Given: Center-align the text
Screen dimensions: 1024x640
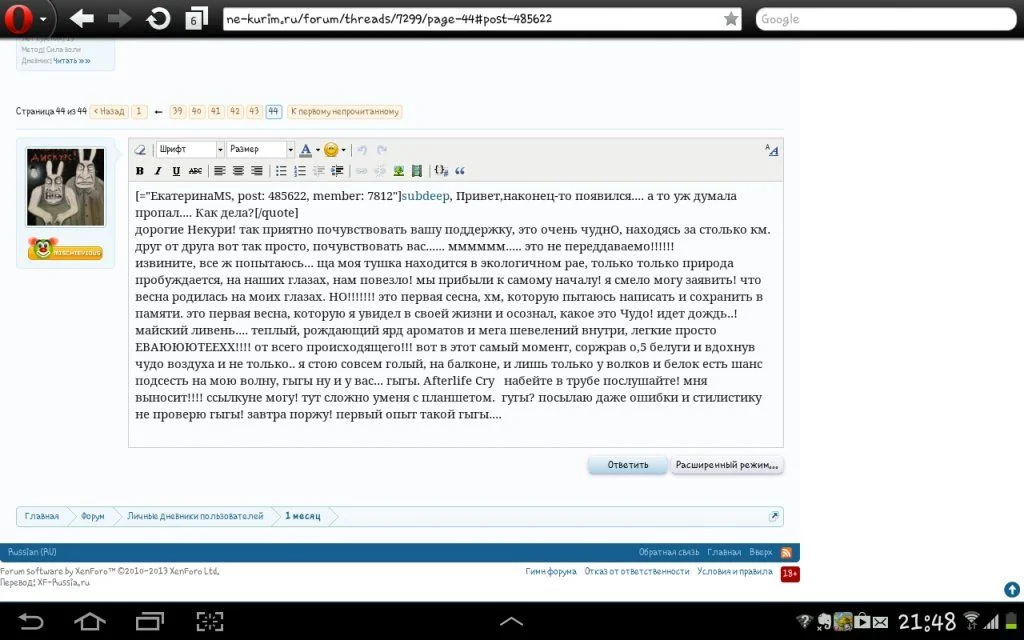Looking at the screenshot, I should click(238, 171).
